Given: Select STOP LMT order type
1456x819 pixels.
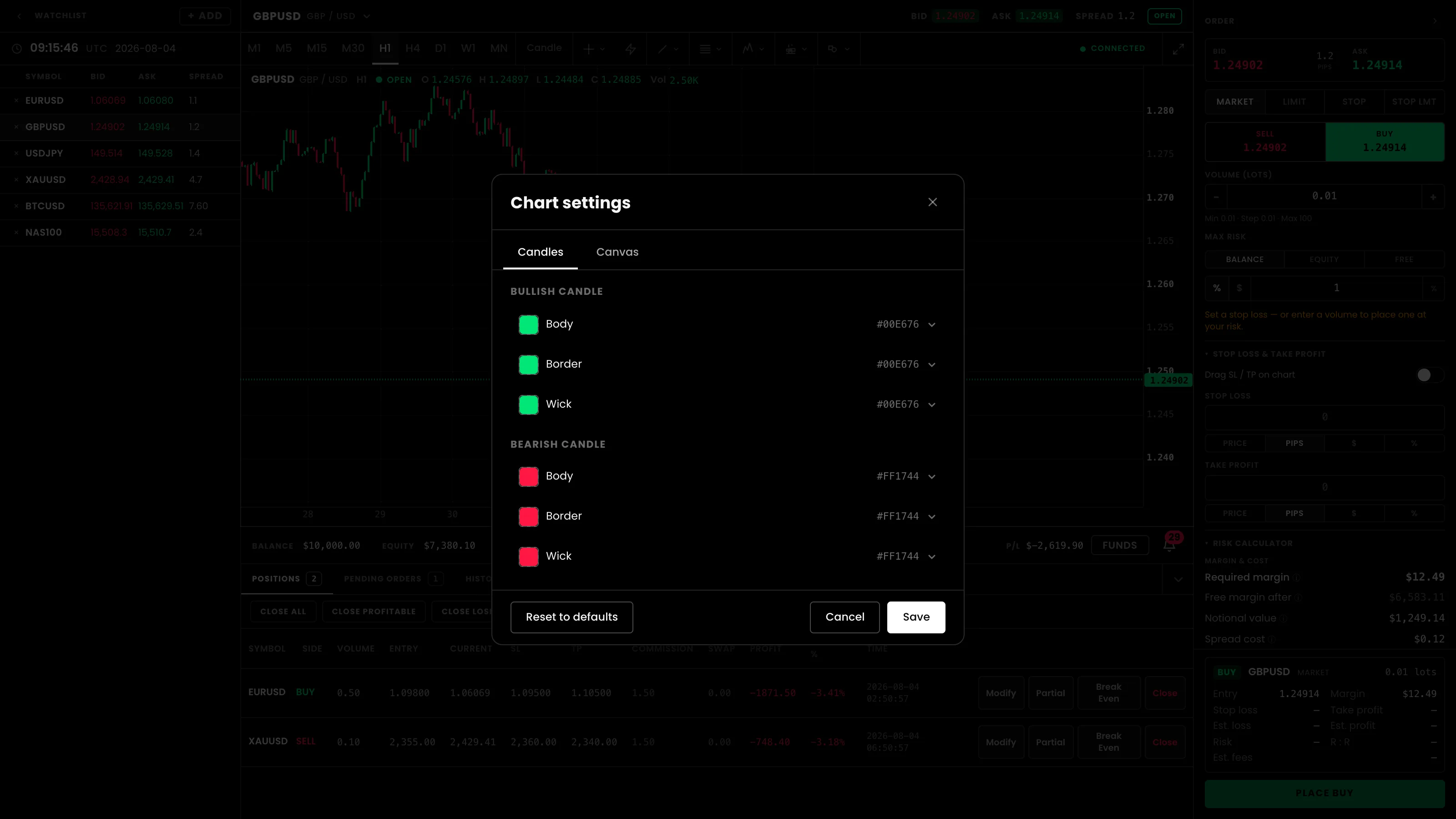Looking at the screenshot, I should 1414,102.
